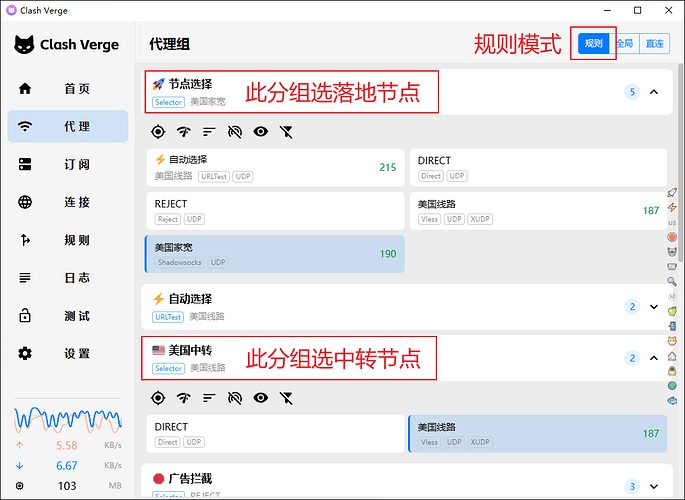The image size is (685, 500).
Task: Toggle eye display icon in 美国中转 toolbar
Action: pos(261,398)
